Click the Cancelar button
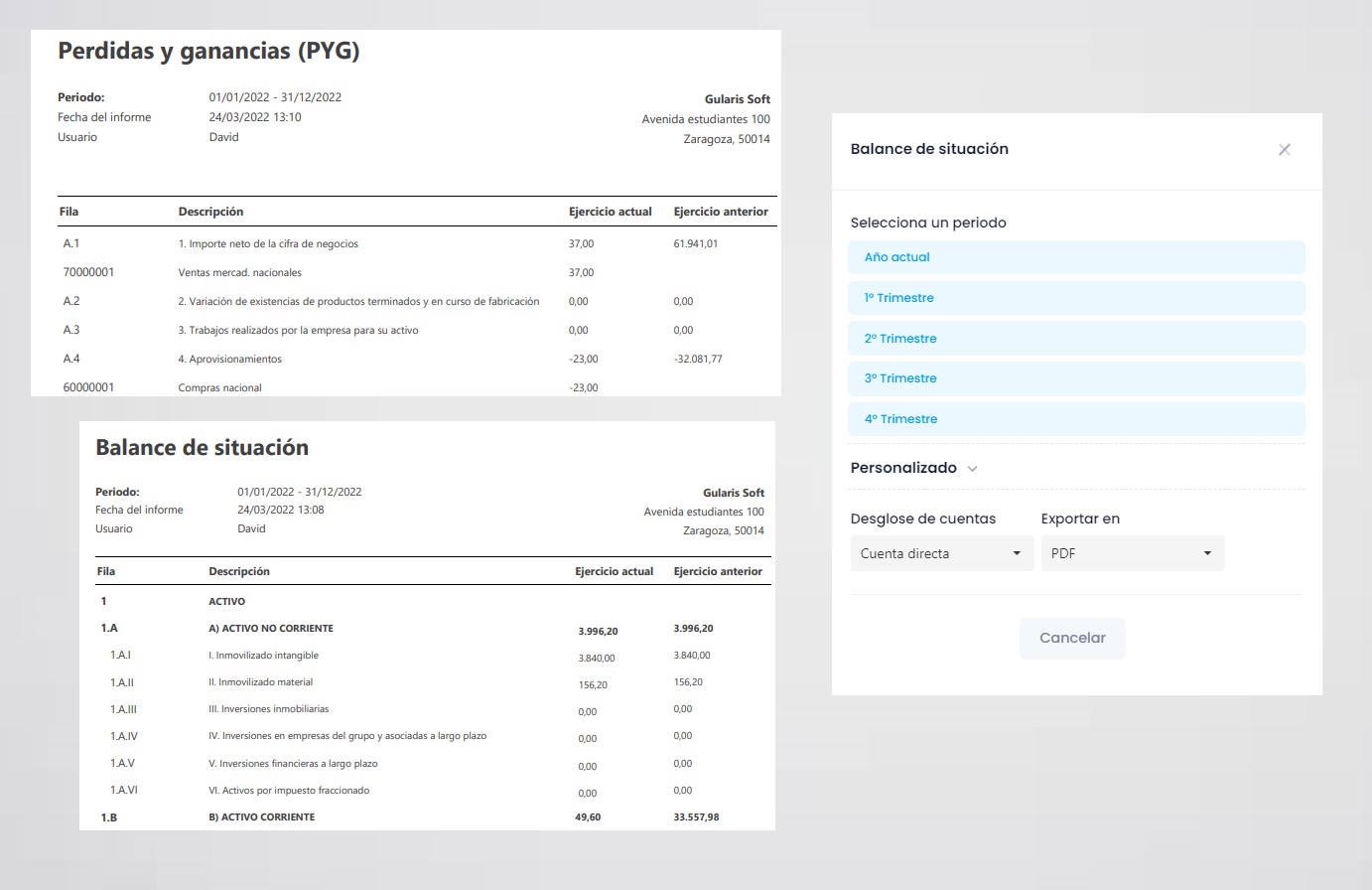Screen dimensions: 1372x890 (1072, 638)
